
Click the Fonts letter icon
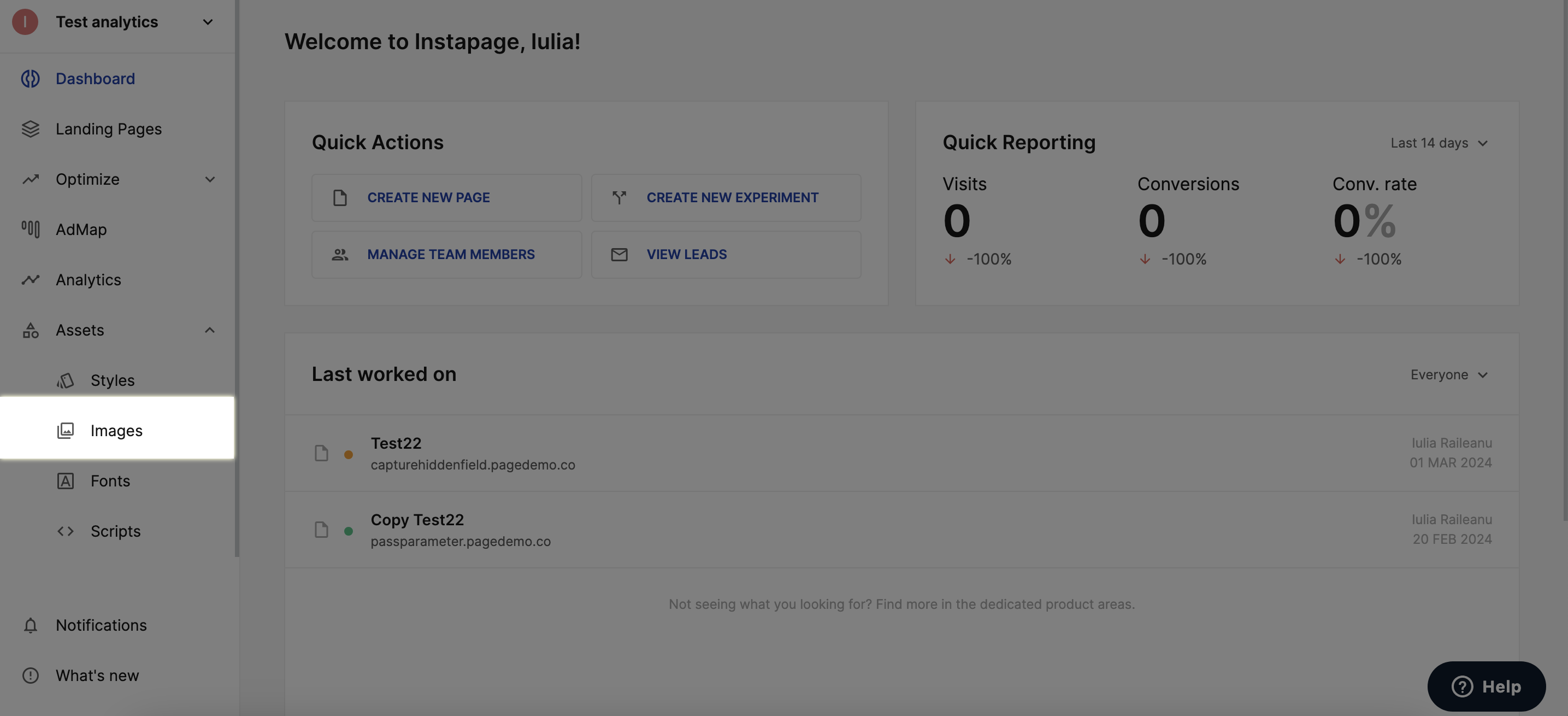(65, 481)
